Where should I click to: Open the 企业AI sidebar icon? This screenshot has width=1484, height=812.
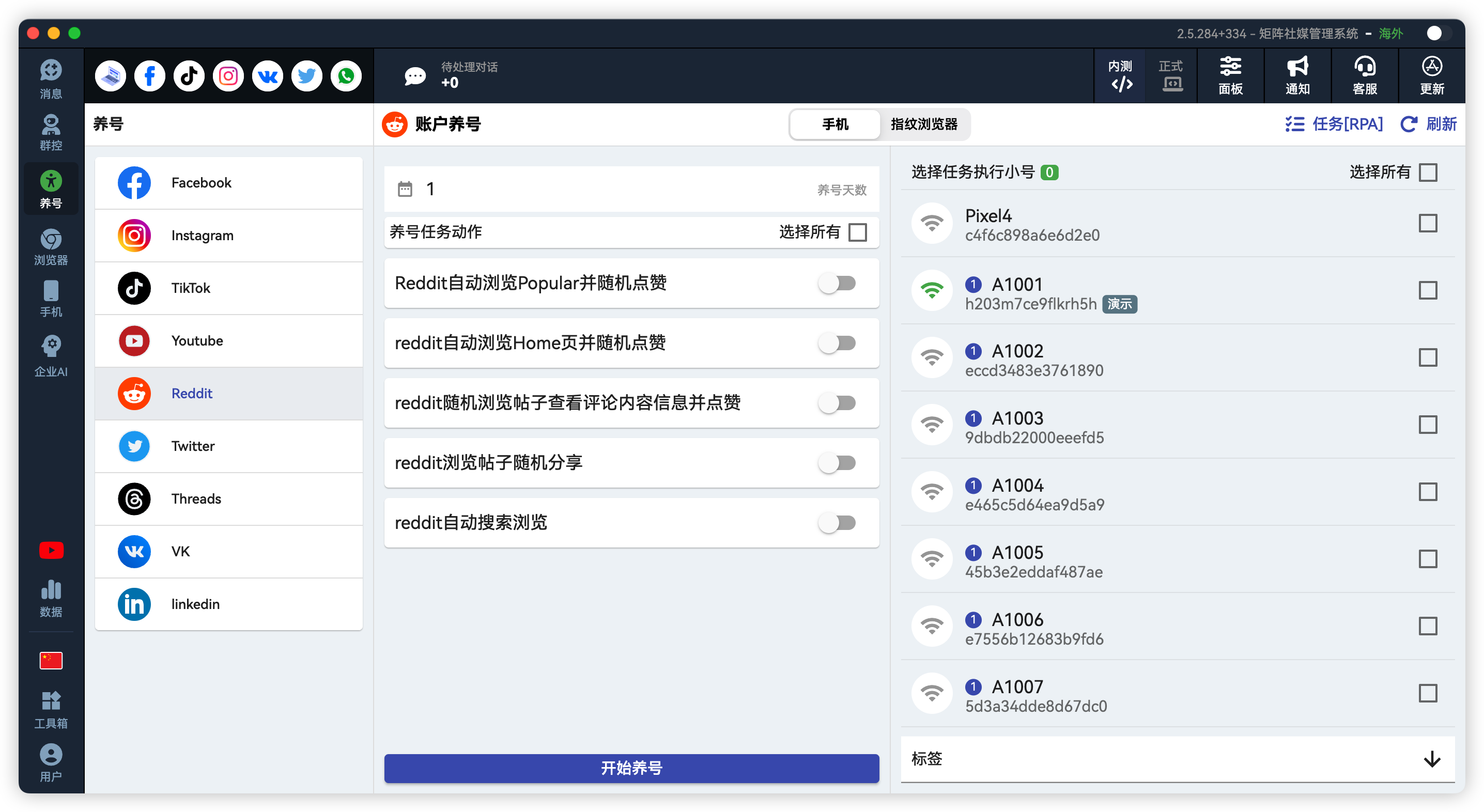click(x=51, y=356)
